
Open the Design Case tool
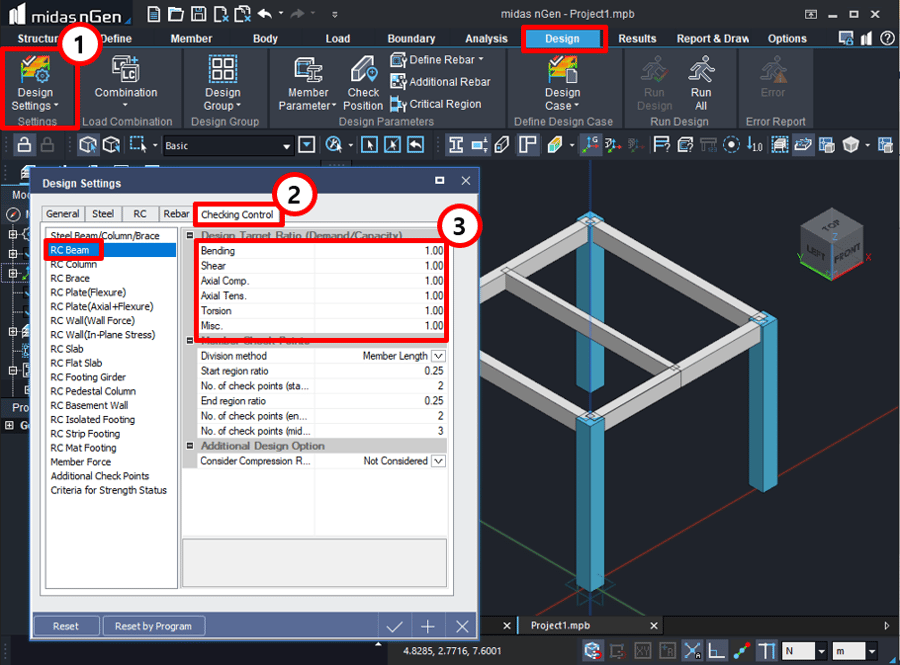562,83
